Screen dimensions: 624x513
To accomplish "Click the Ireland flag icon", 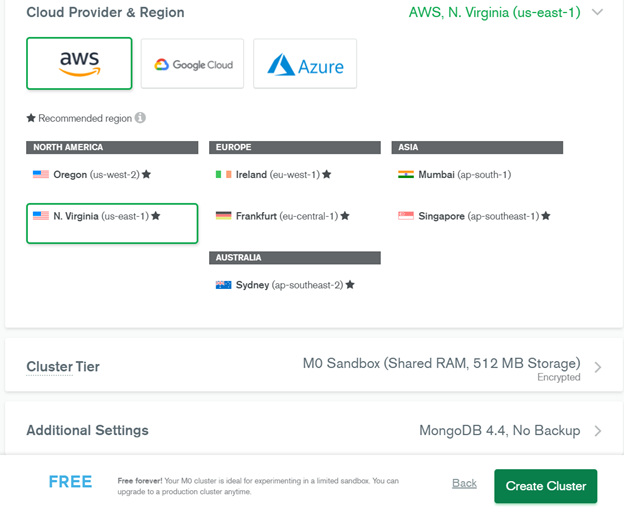I will 224,174.
